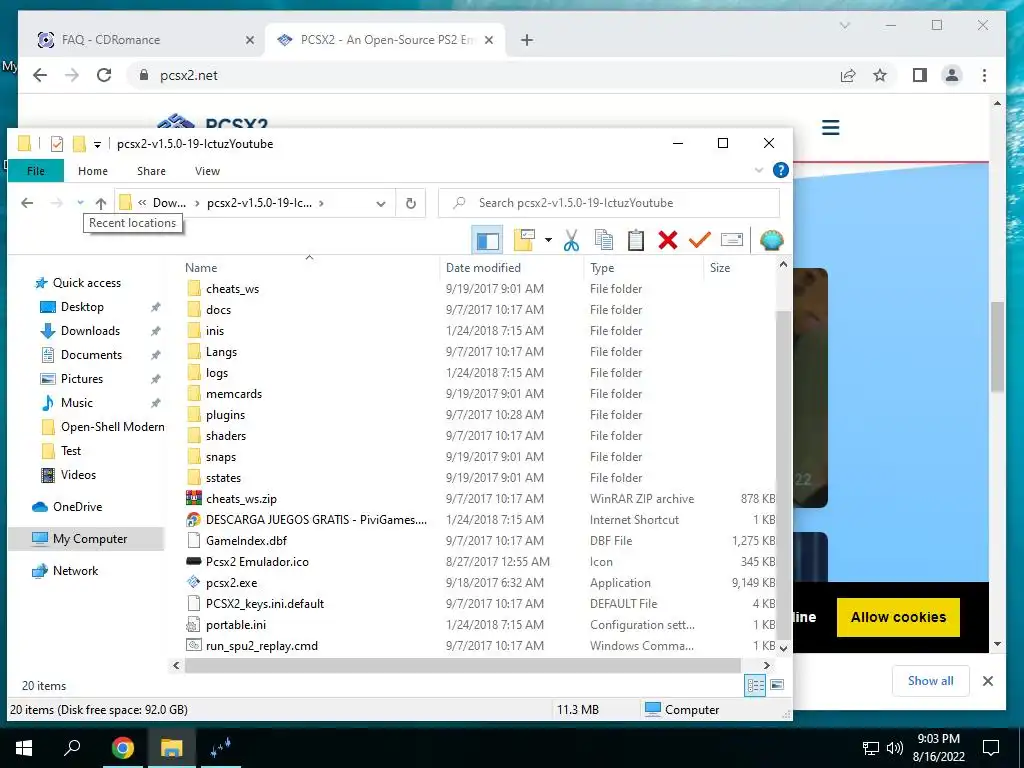Select Music in navigation pane
This screenshot has height=768, width=1024.
click(76, 403)
